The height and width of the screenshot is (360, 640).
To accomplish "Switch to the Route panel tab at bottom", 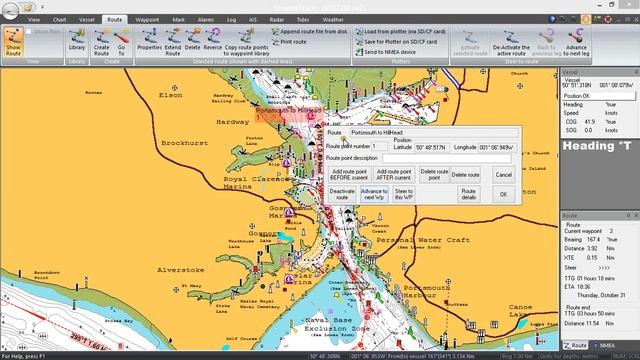I will tap(575, 345).
